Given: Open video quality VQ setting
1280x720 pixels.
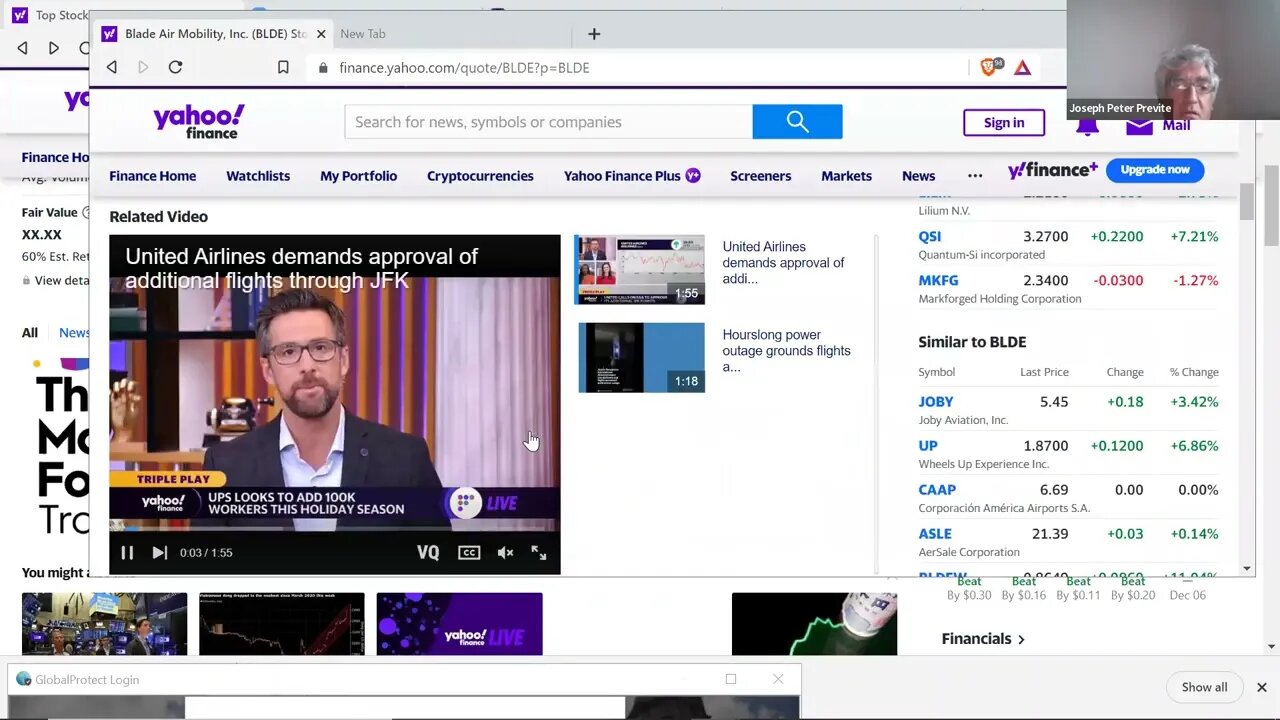Looking at the screenshot, I should click(x=428, y=552).
